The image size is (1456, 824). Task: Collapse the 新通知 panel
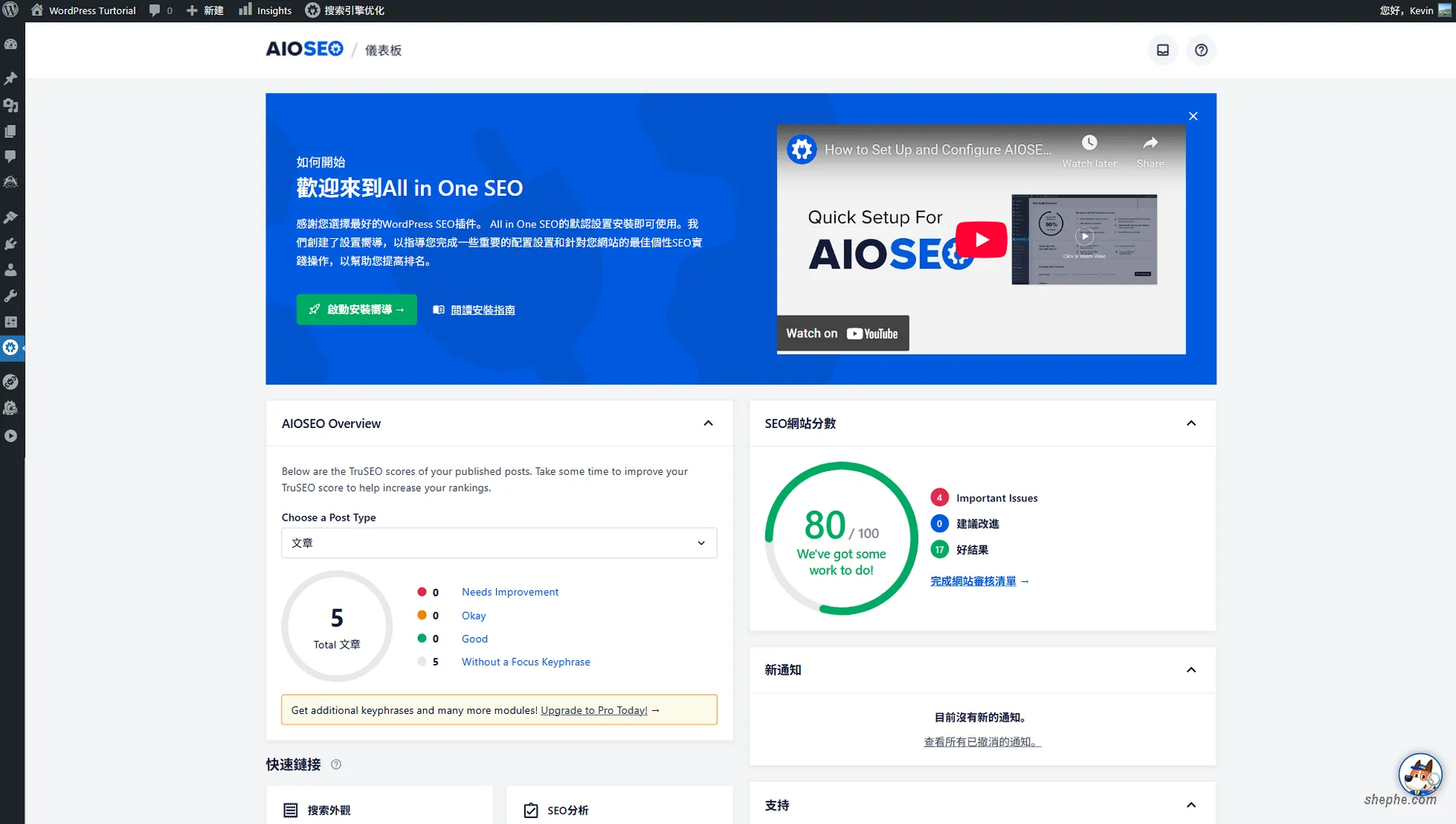(x=1191, y=670)
